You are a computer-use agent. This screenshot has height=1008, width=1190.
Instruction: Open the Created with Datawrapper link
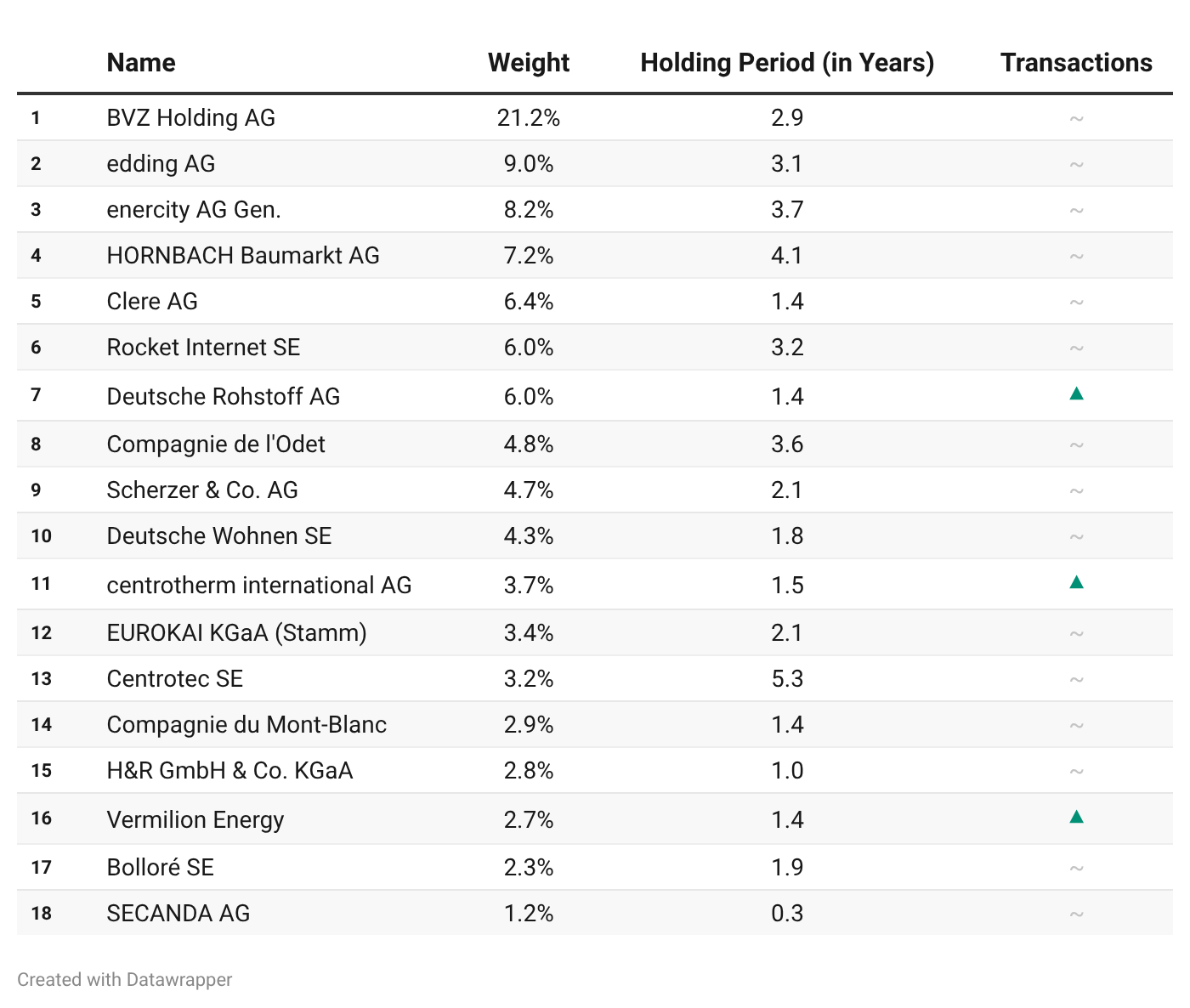(124, 979)
